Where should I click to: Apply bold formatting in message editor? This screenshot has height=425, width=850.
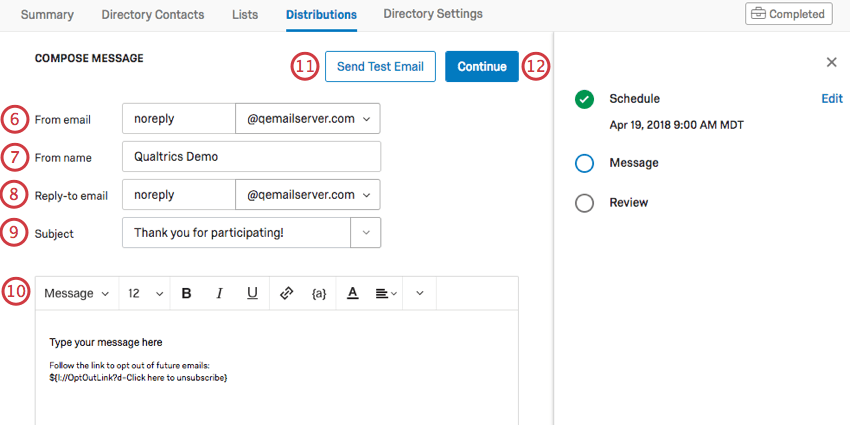(186, 294)
